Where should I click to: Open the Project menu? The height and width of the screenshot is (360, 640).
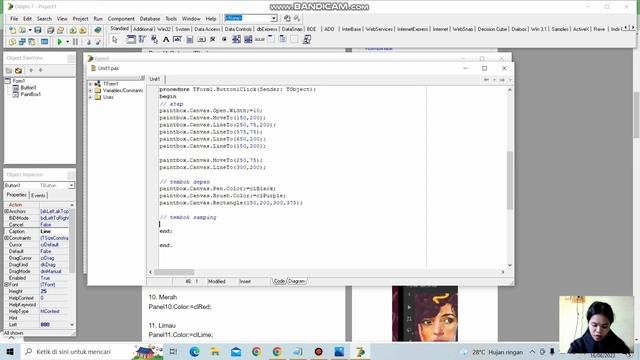point(80,19)
